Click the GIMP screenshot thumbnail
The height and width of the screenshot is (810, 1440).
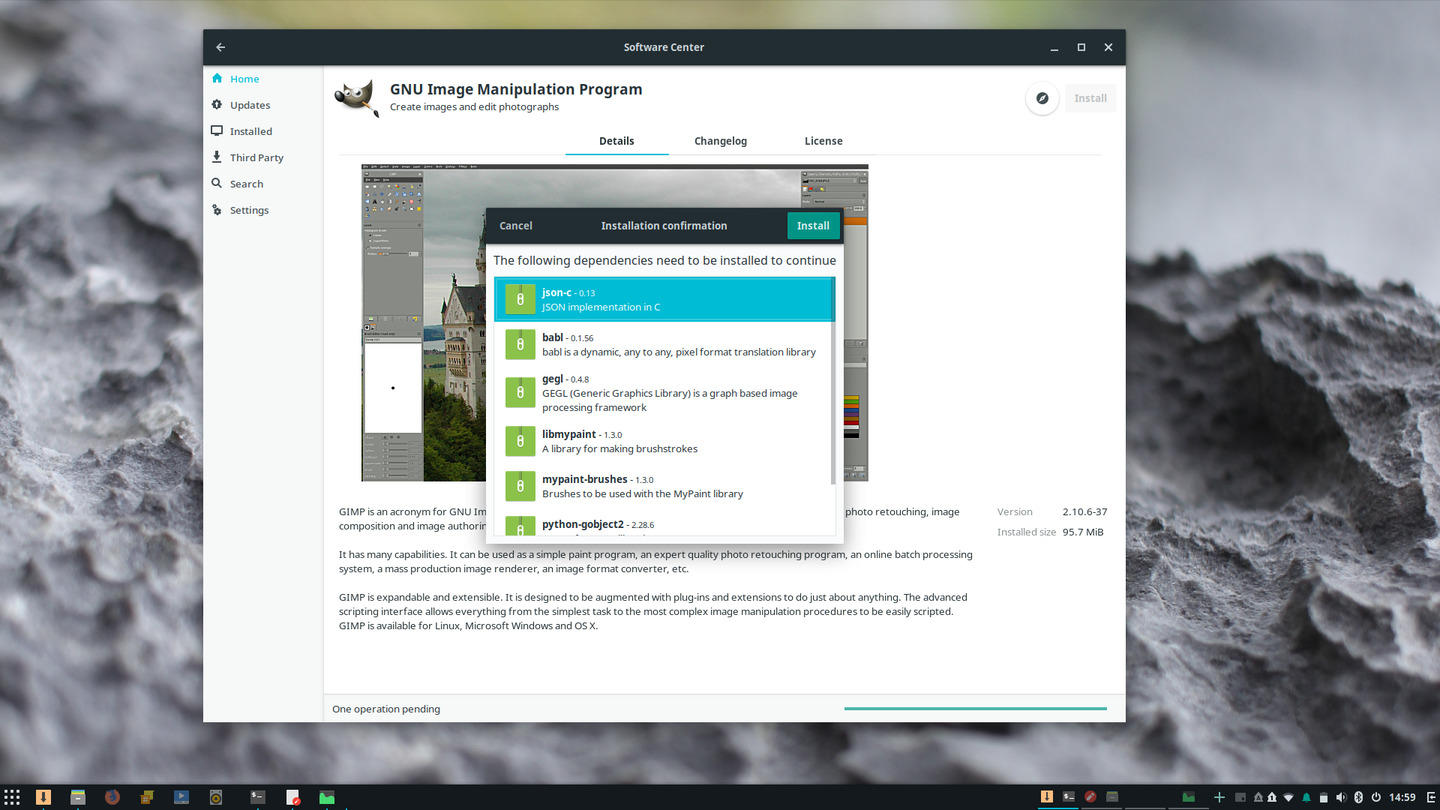pos(614,322)
